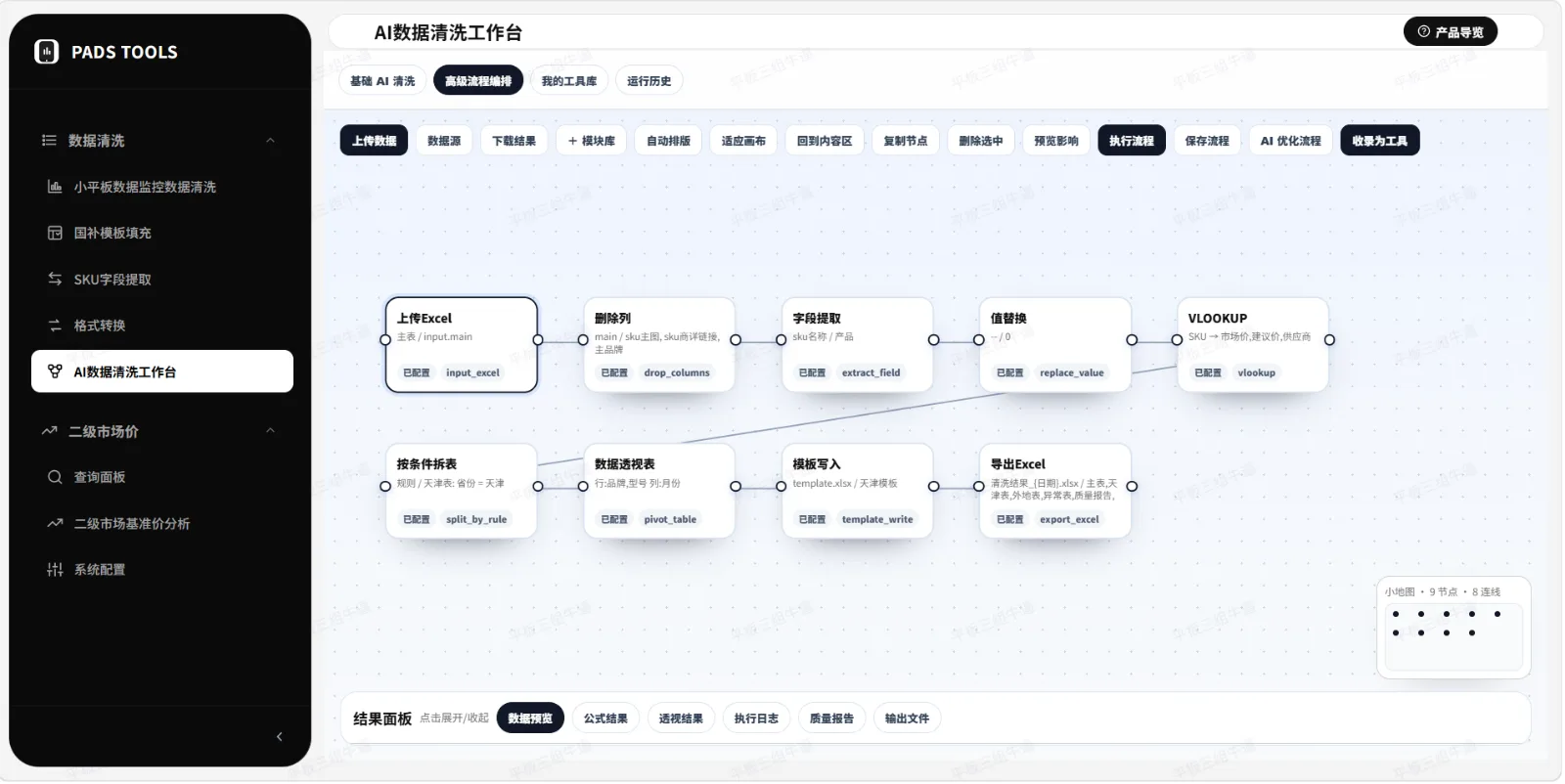Open the 运行历史 tab
The image size is (1565, 784).
pos(649,81)
